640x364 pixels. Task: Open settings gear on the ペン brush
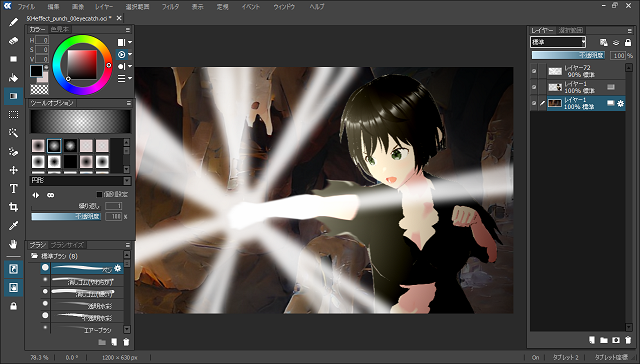click(118, 268)
